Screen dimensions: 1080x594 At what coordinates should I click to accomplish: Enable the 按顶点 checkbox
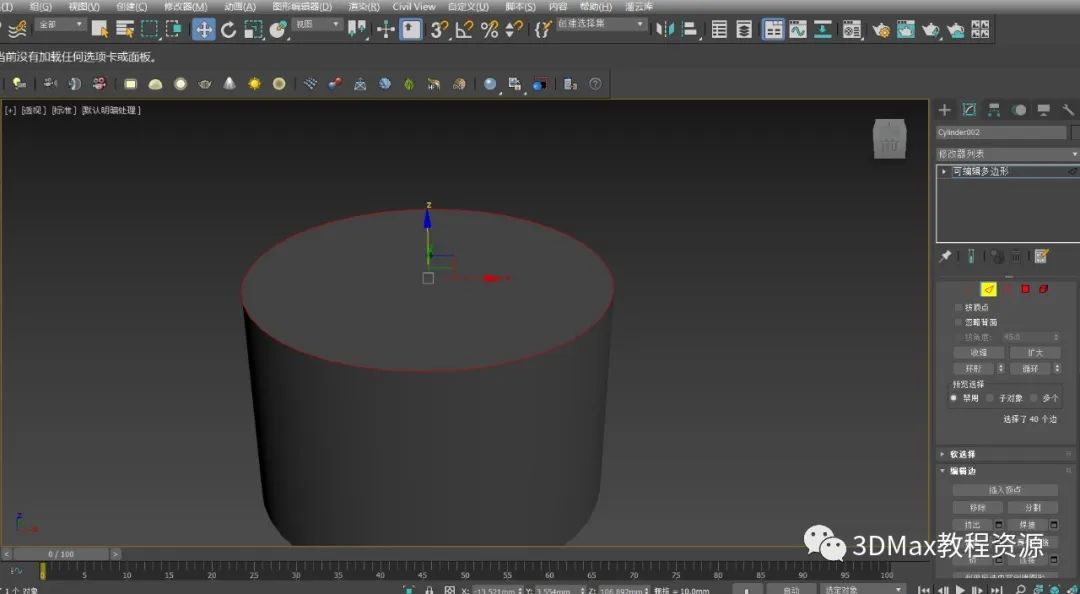coord(959,307)
